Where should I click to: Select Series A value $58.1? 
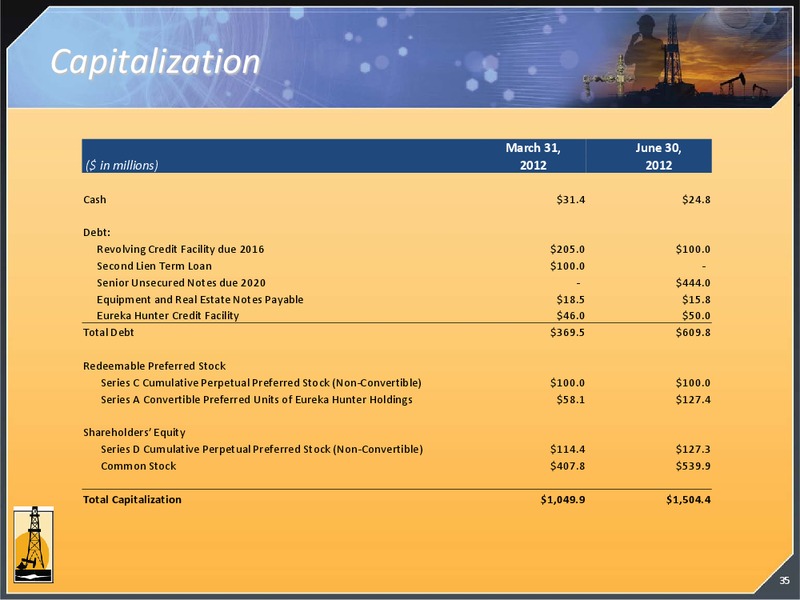(x=571, y=399)
